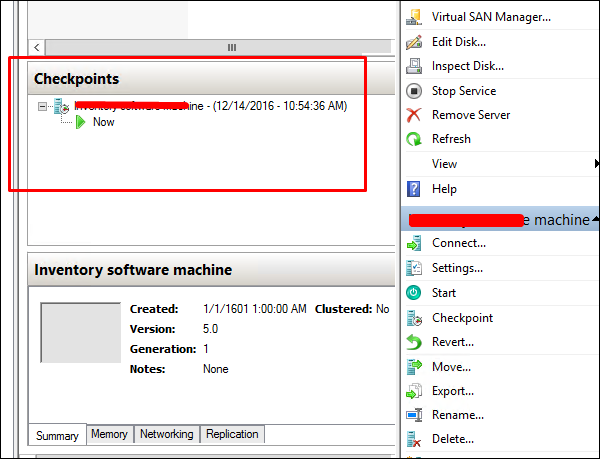
Task: Click the Inspect Disk icon
Action: coord(414,66)
